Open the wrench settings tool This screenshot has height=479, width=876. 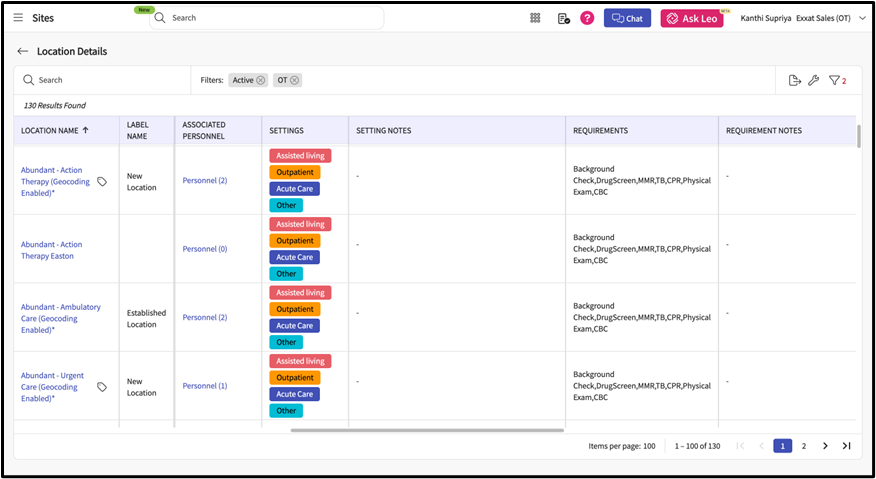[x=814, y=80]
